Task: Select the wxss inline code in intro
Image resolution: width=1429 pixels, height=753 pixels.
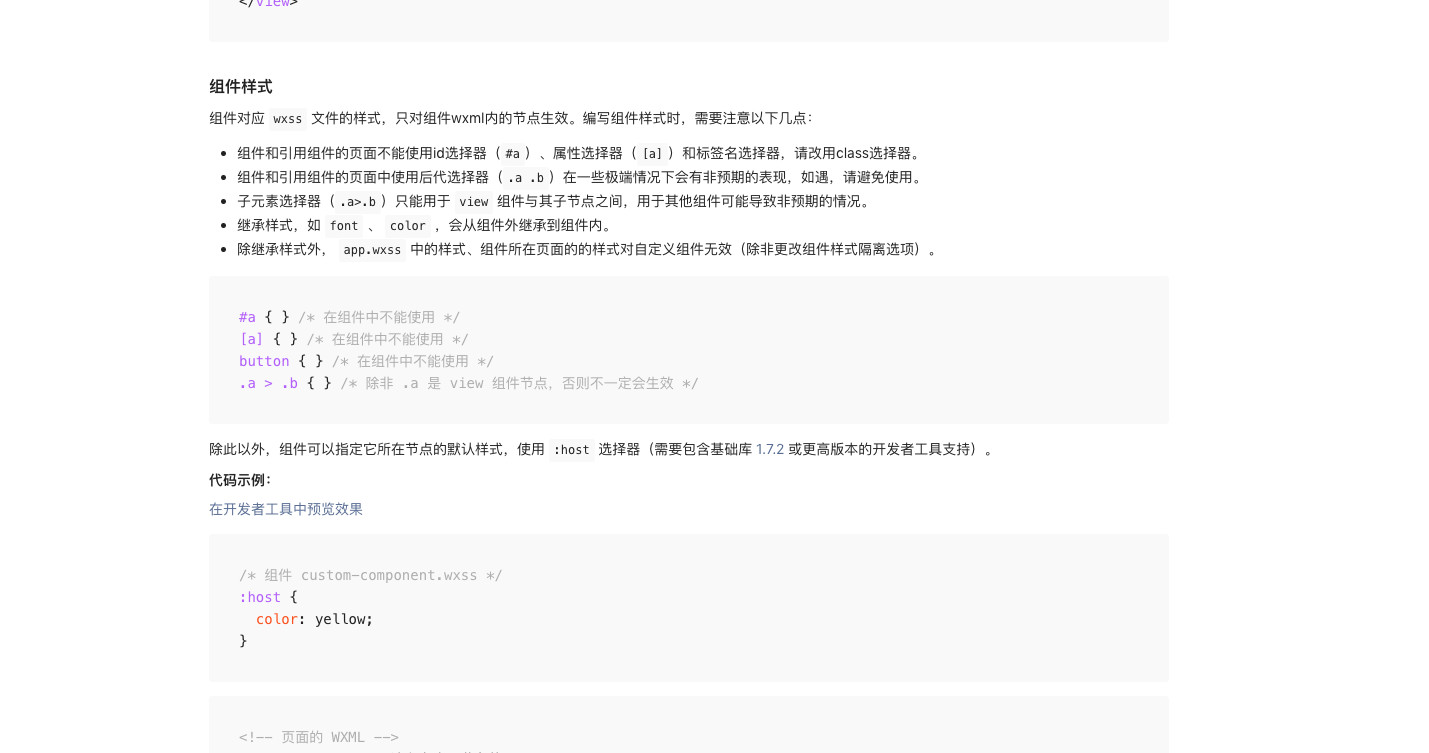Action: [288, 119]
